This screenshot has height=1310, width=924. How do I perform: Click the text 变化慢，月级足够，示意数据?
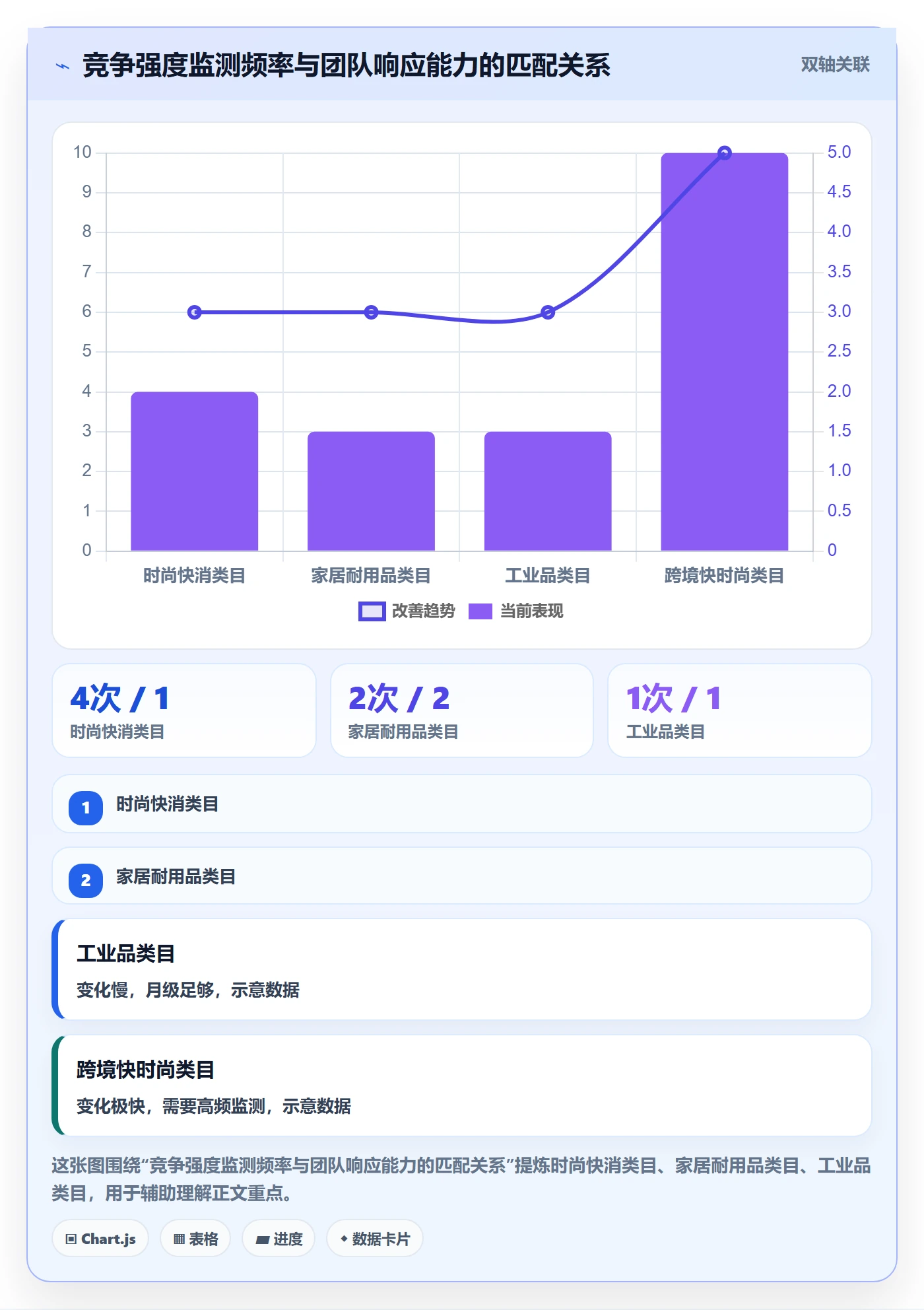pyautogui.click(x=188, y=990)
